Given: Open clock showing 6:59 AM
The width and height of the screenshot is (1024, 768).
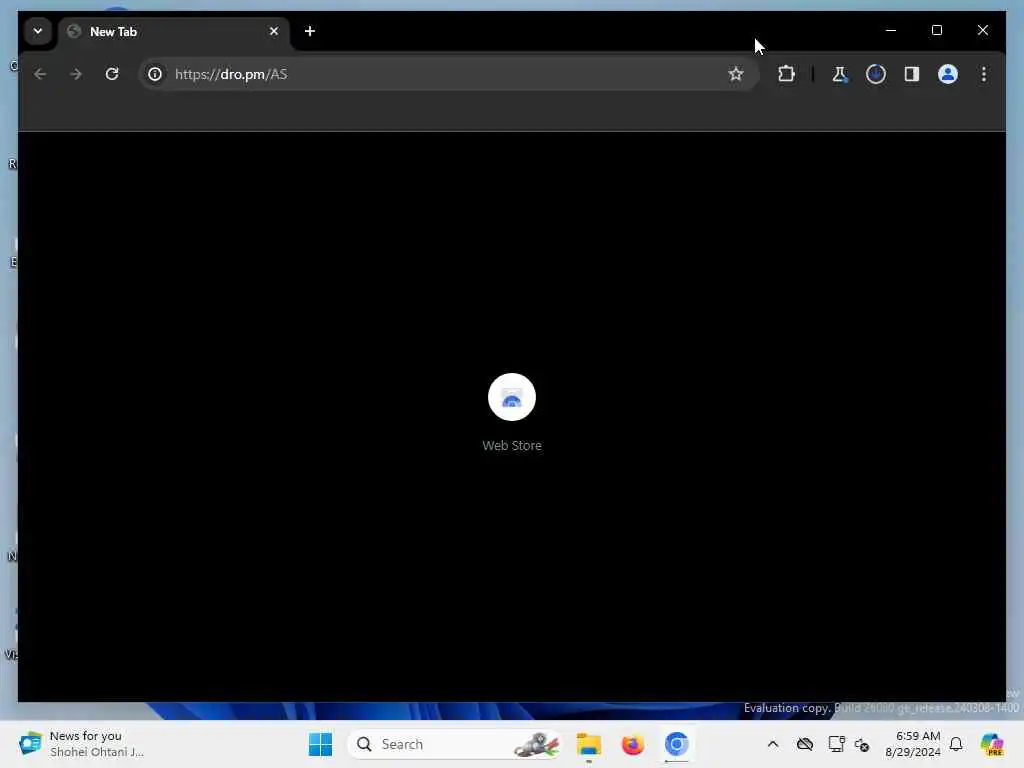Looking at the screenshot, I should (912, 744).
